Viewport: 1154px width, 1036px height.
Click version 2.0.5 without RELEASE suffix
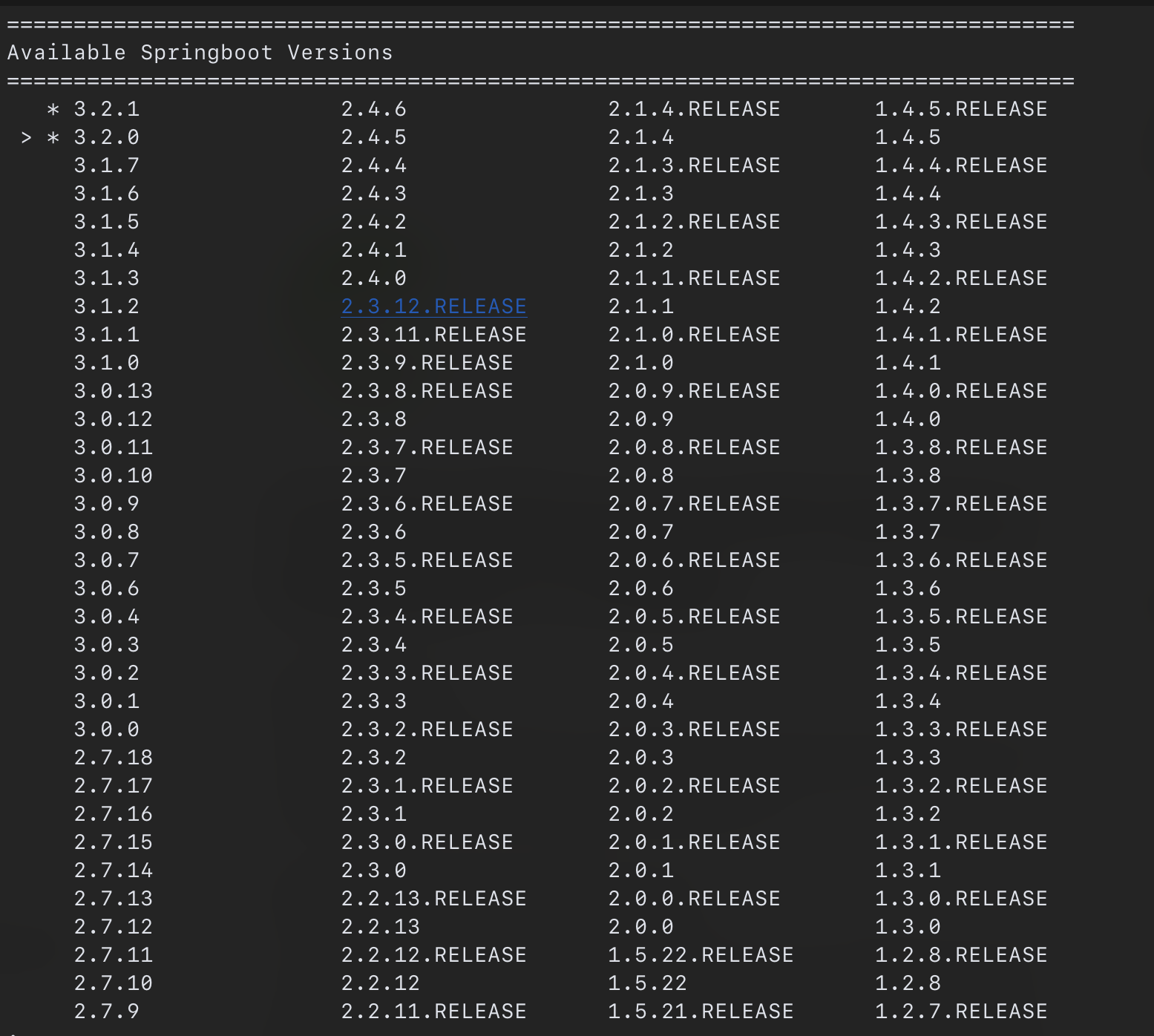(641, 645)
